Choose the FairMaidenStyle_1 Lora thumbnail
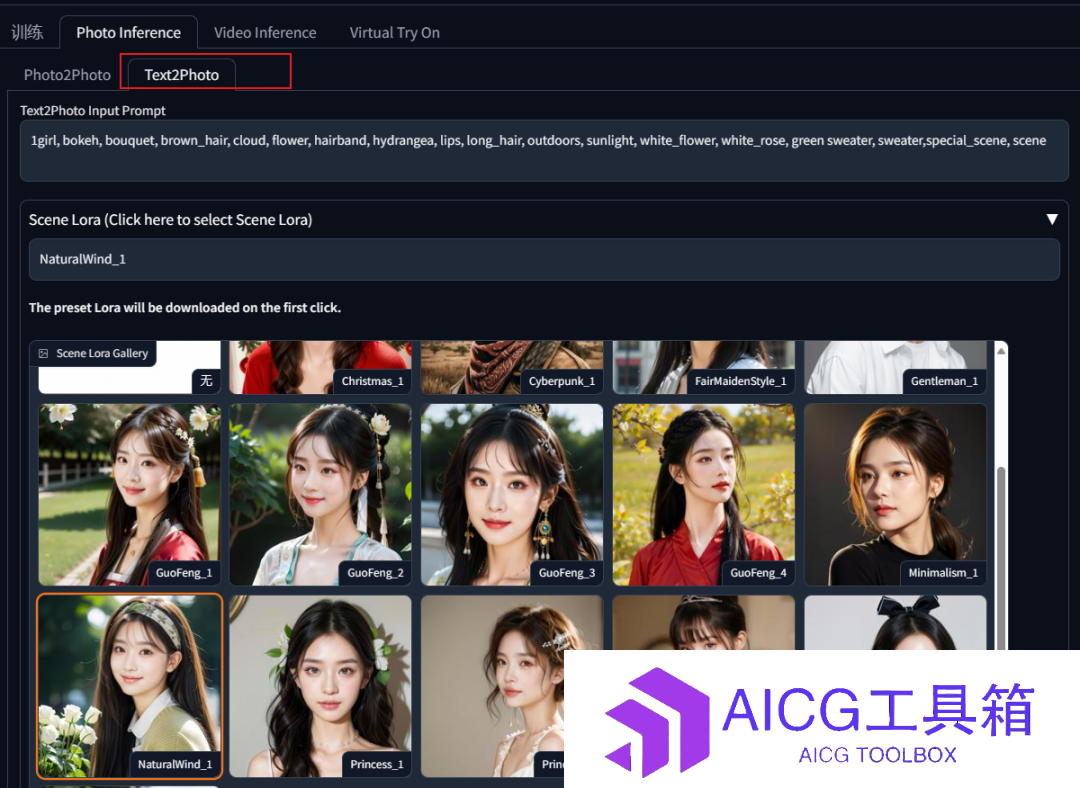Image resolution: width=1080 pixels, height=788 pixels. pyautogui.click(x=703, y=367)
